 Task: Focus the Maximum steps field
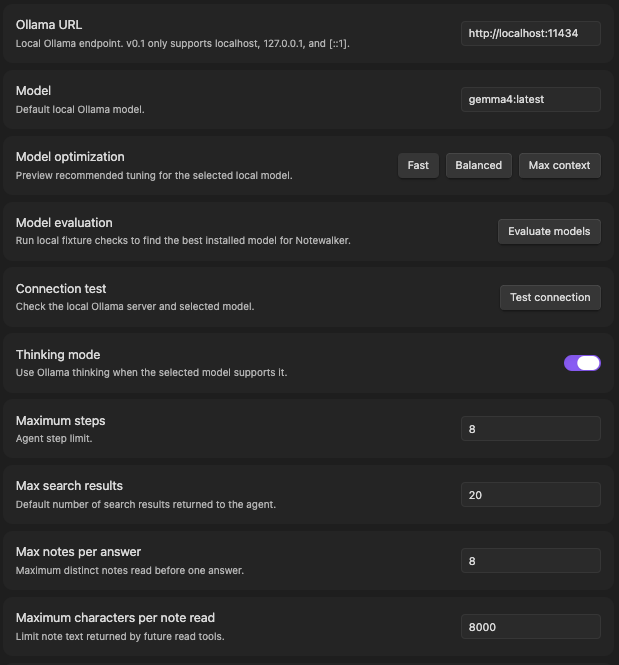click(531, 429)
